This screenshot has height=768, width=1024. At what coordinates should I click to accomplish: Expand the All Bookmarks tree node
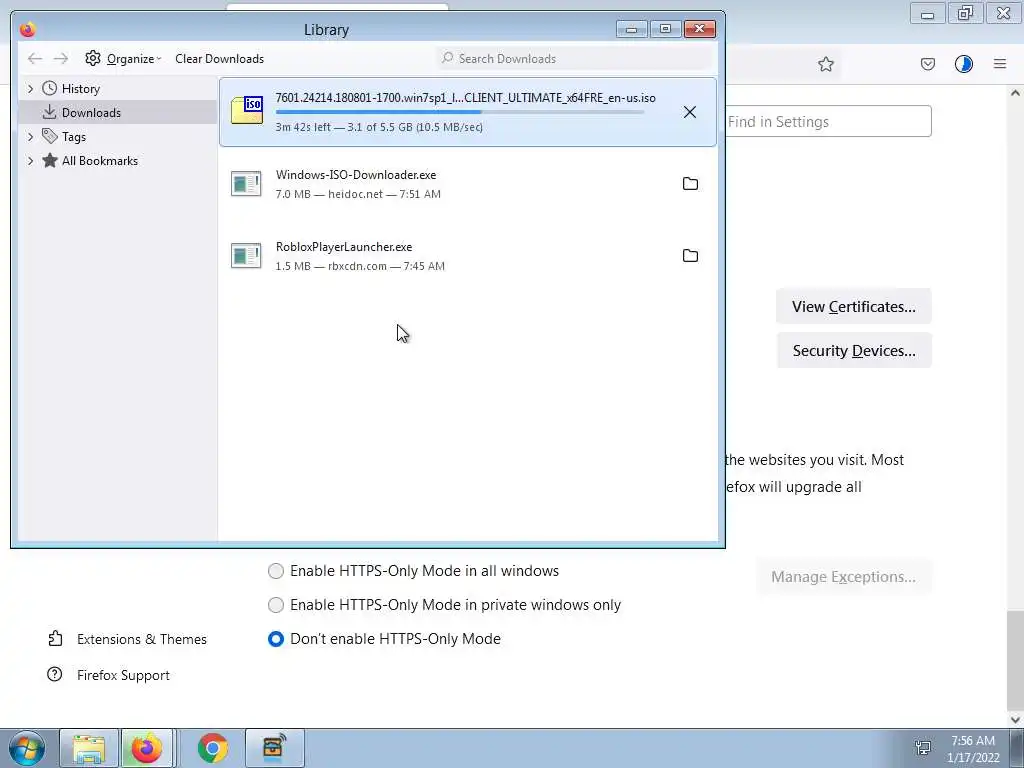30,161
